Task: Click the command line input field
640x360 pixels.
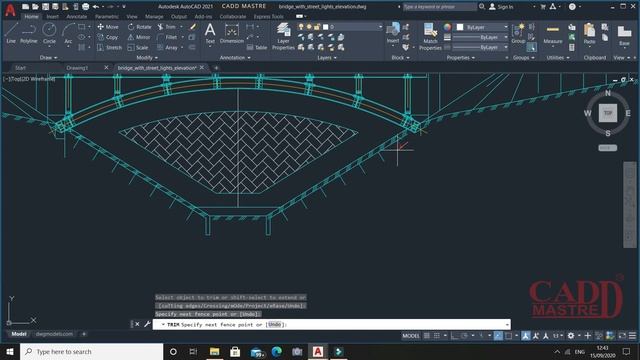Action: 331,324
